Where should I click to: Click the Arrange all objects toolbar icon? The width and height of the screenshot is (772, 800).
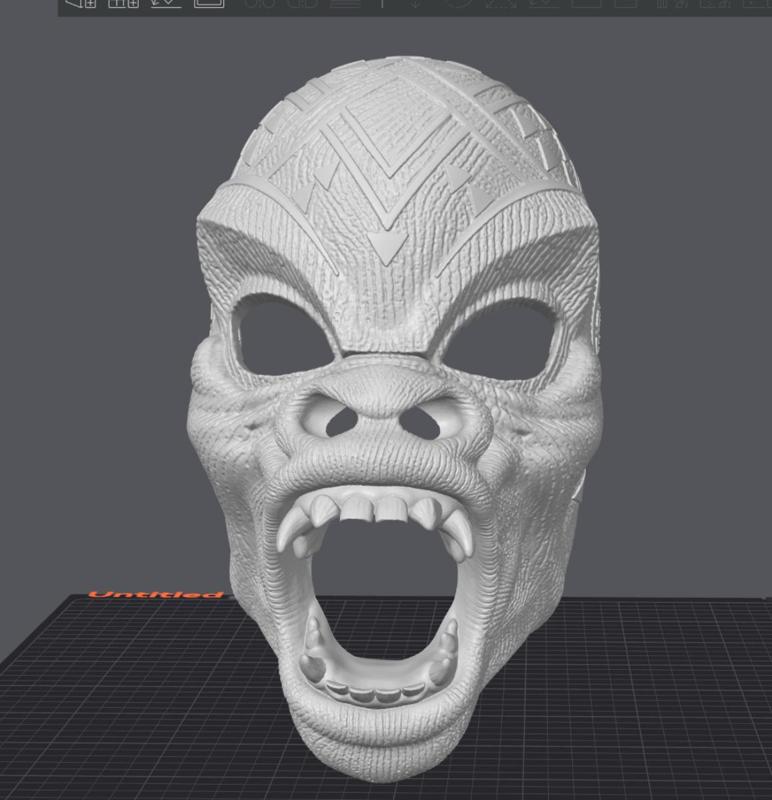[209, 3]
